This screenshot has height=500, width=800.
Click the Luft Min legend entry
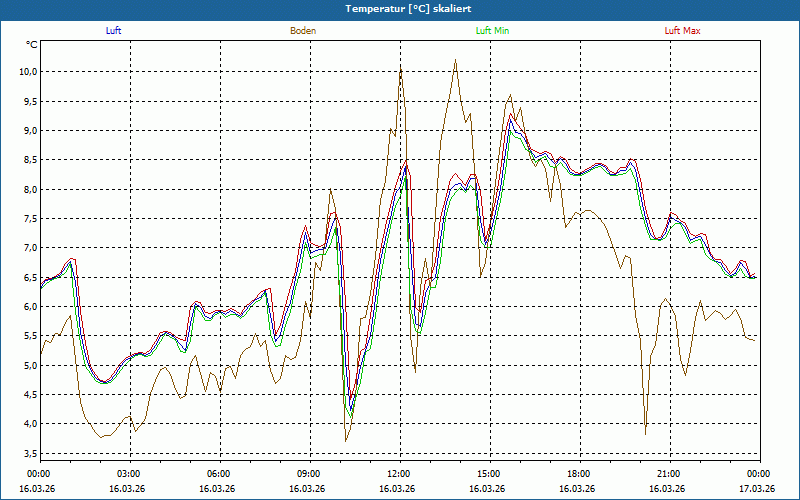coord(494,31)
